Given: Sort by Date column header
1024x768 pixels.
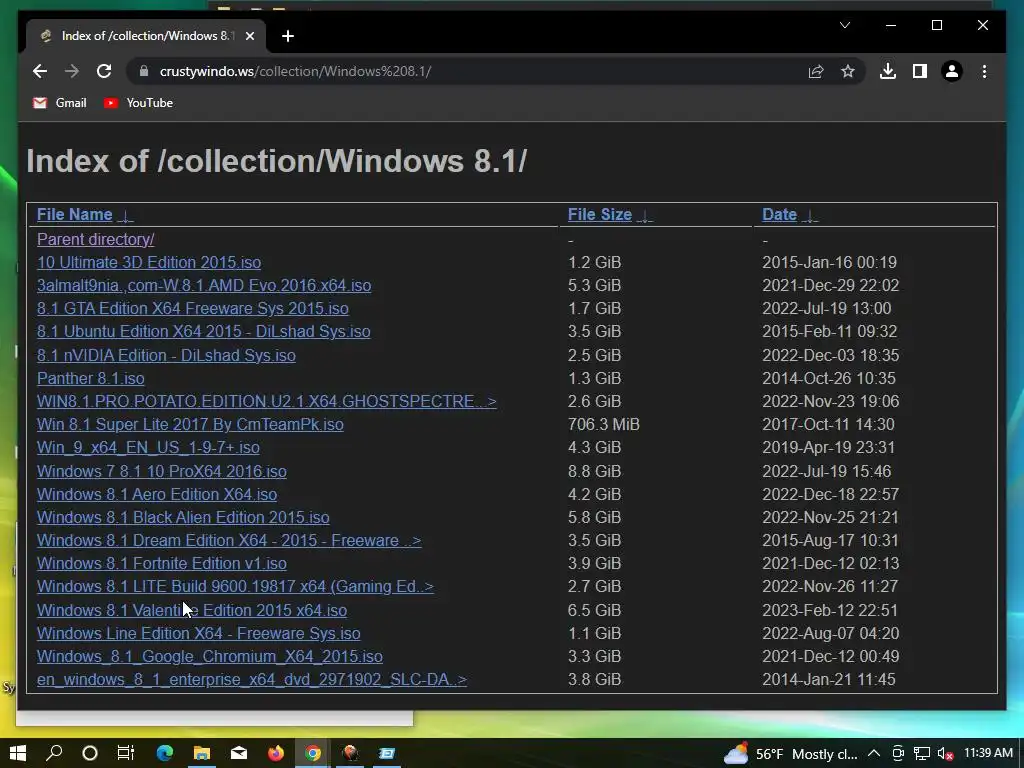Looking at the screenshot, I should 779,214.
